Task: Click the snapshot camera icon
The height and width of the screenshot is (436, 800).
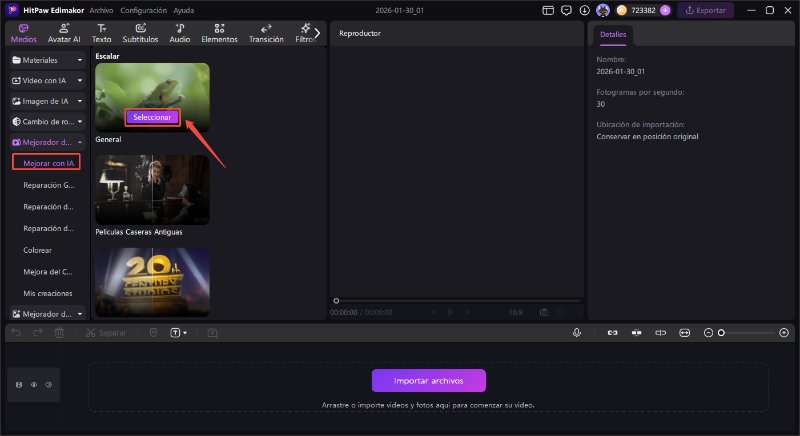Action: [x=544, y=312]
